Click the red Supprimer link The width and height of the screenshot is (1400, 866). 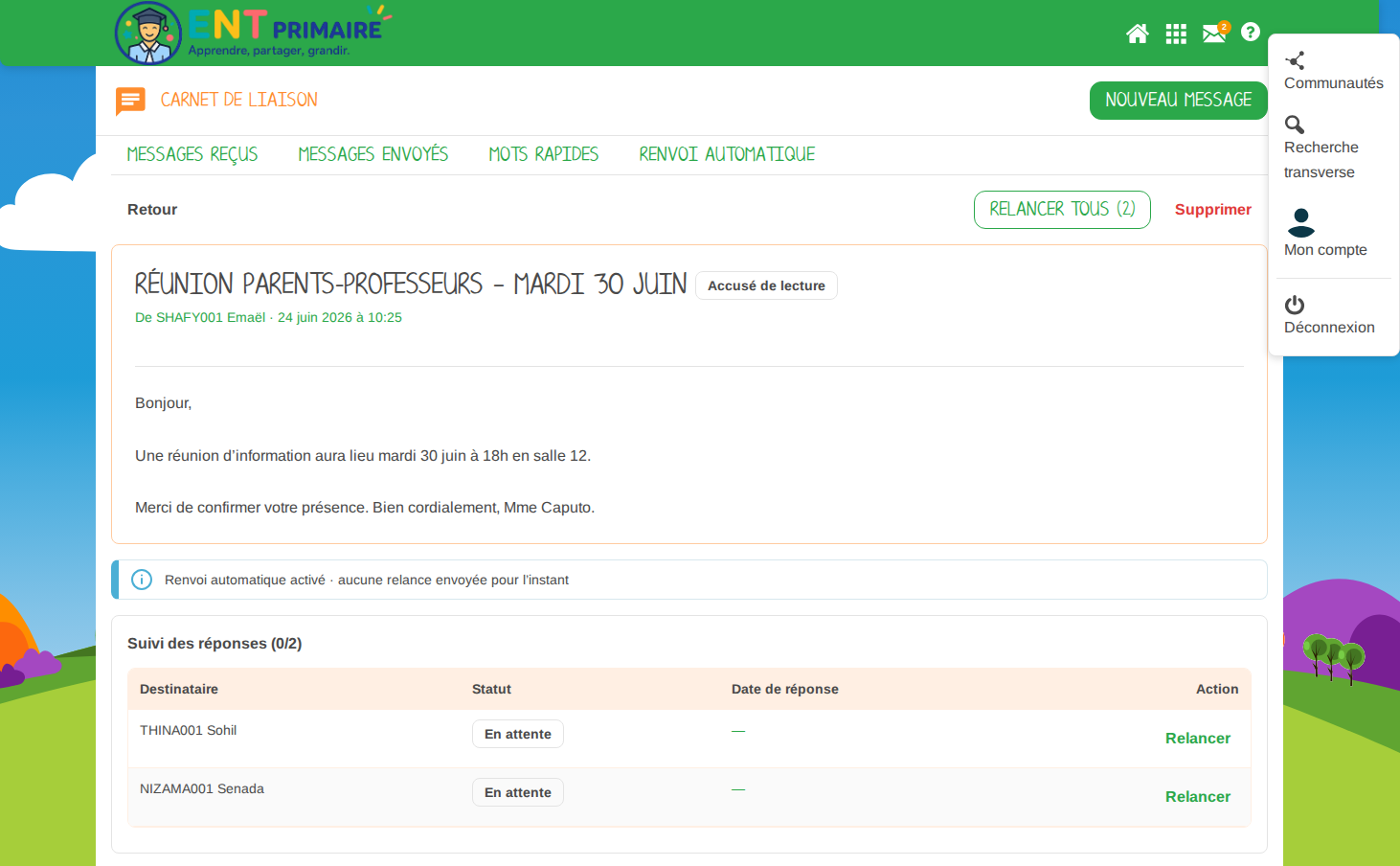1213,210
